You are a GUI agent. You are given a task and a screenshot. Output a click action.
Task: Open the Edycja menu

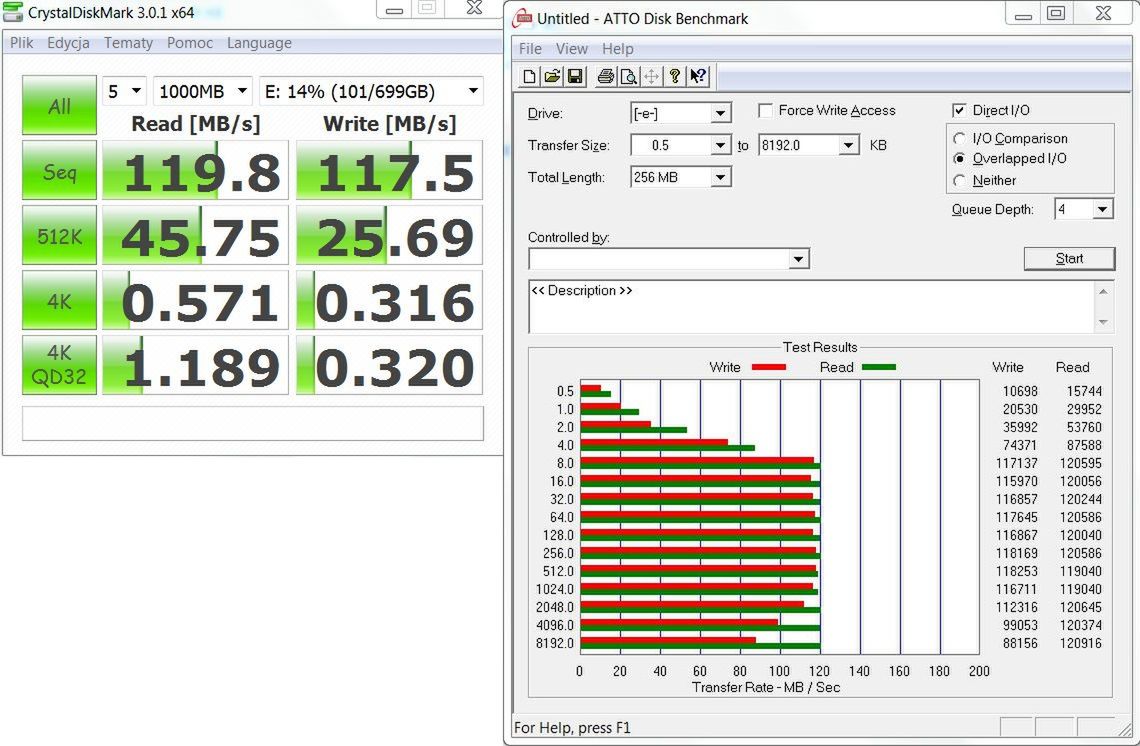pos(68,43)
